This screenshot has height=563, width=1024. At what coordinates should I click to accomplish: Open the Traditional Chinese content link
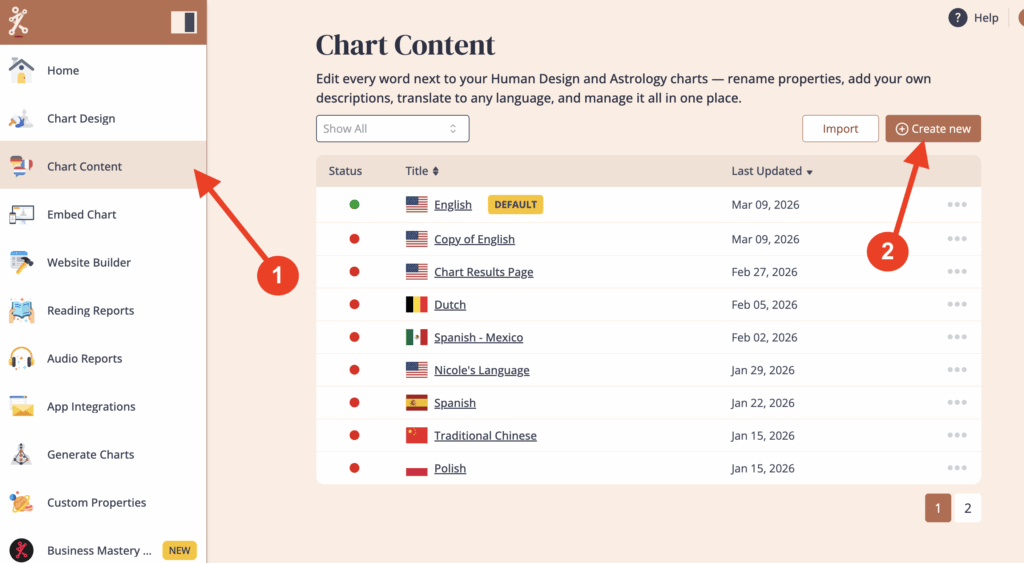click(485, 436)
